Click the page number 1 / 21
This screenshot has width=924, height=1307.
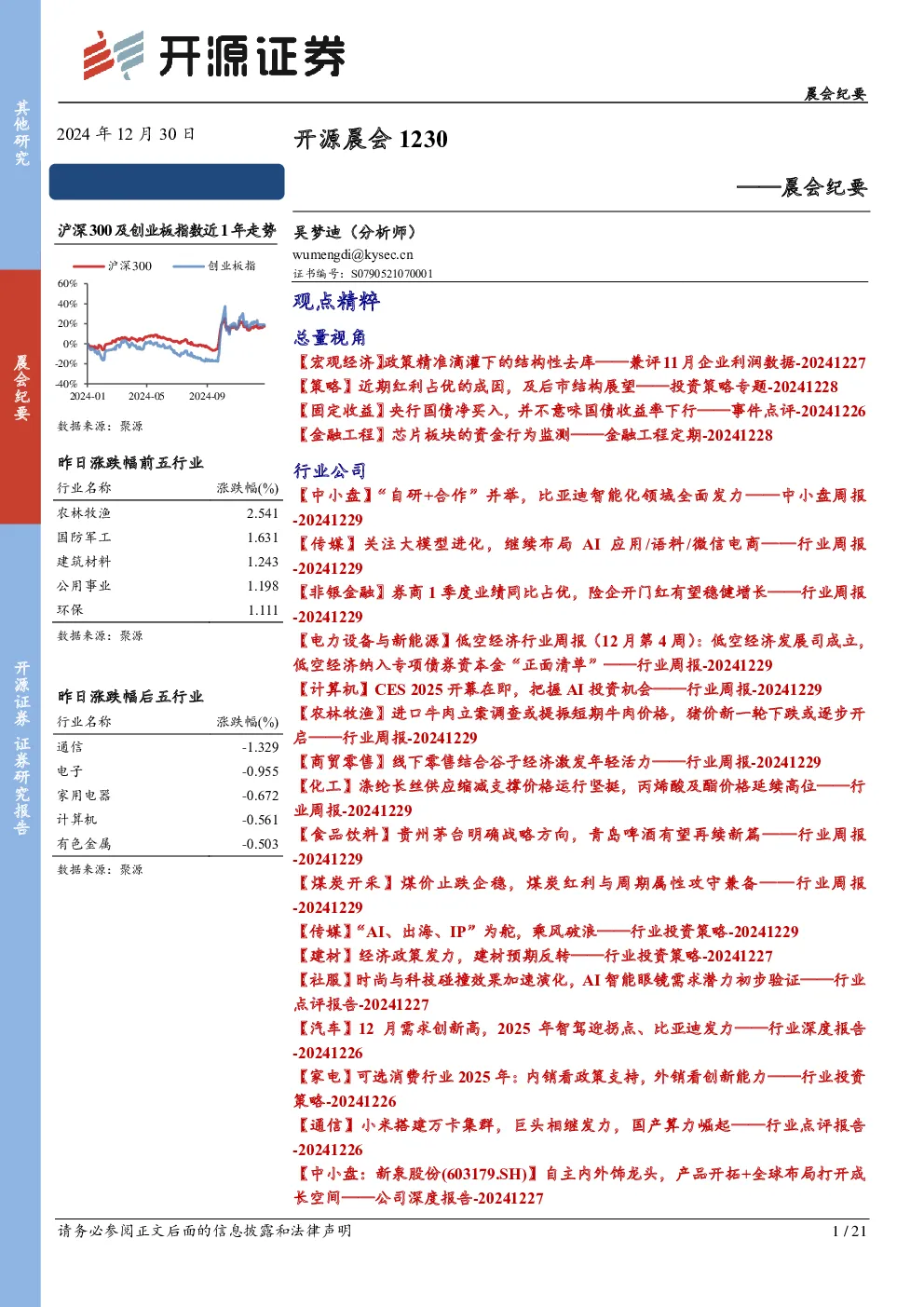tap(849, 1231)
